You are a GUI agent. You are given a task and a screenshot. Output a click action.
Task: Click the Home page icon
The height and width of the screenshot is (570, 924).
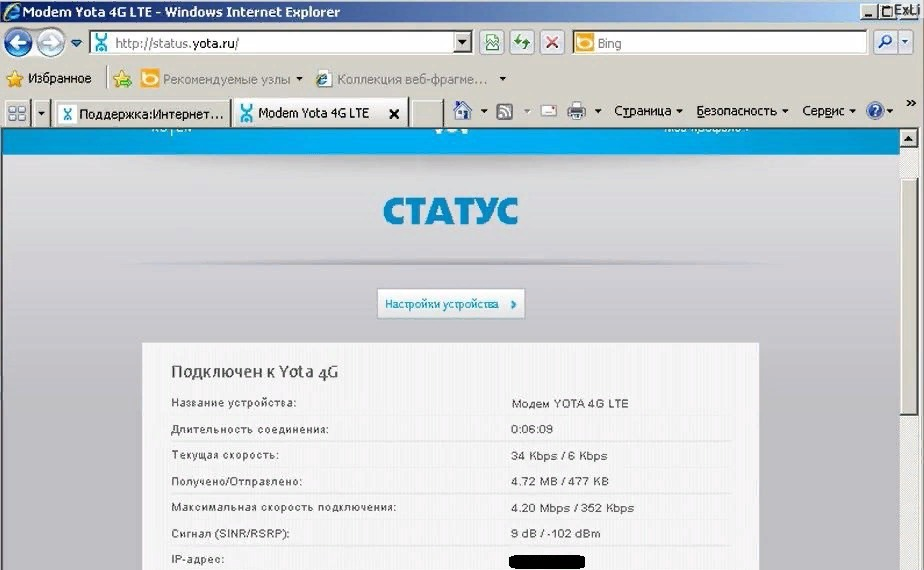tap(463, 110)
